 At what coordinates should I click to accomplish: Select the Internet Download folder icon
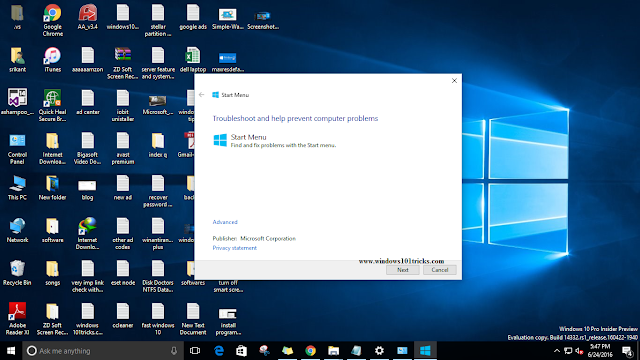pyautogui.click(x=53, y=148)
